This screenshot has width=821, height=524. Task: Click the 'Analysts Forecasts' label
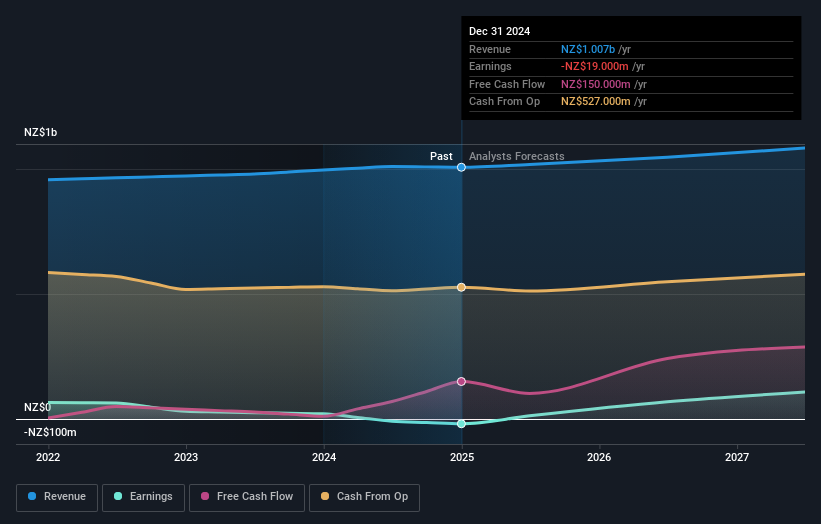pos(517,157)
